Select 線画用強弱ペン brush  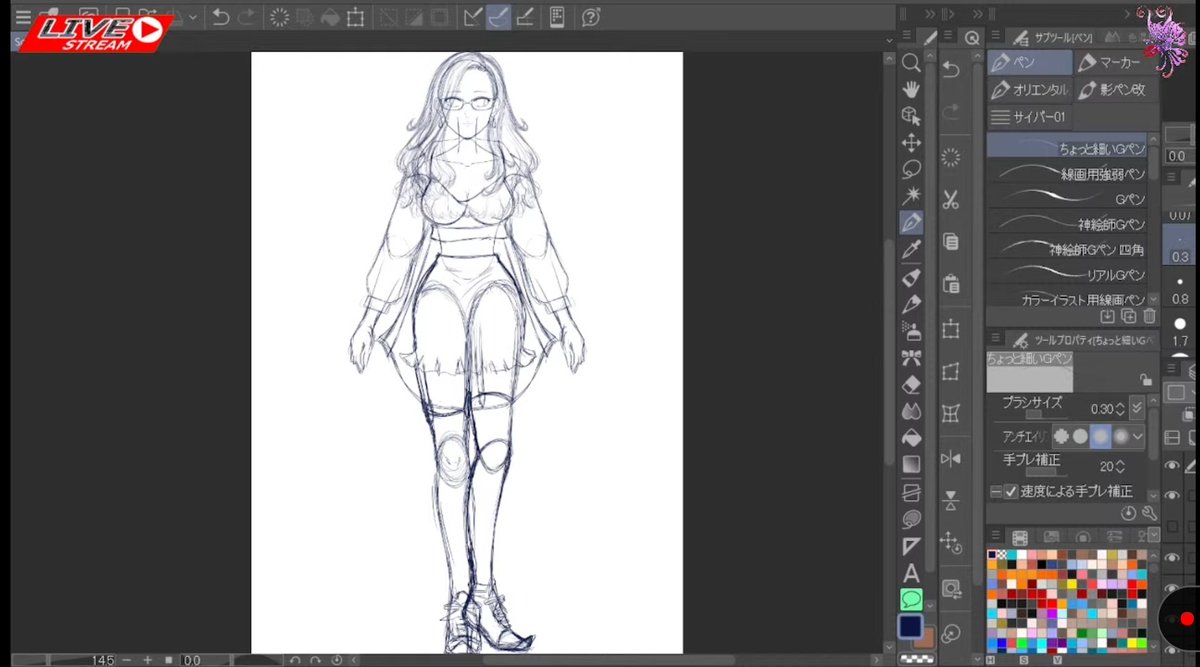[x=1067, y=173]
